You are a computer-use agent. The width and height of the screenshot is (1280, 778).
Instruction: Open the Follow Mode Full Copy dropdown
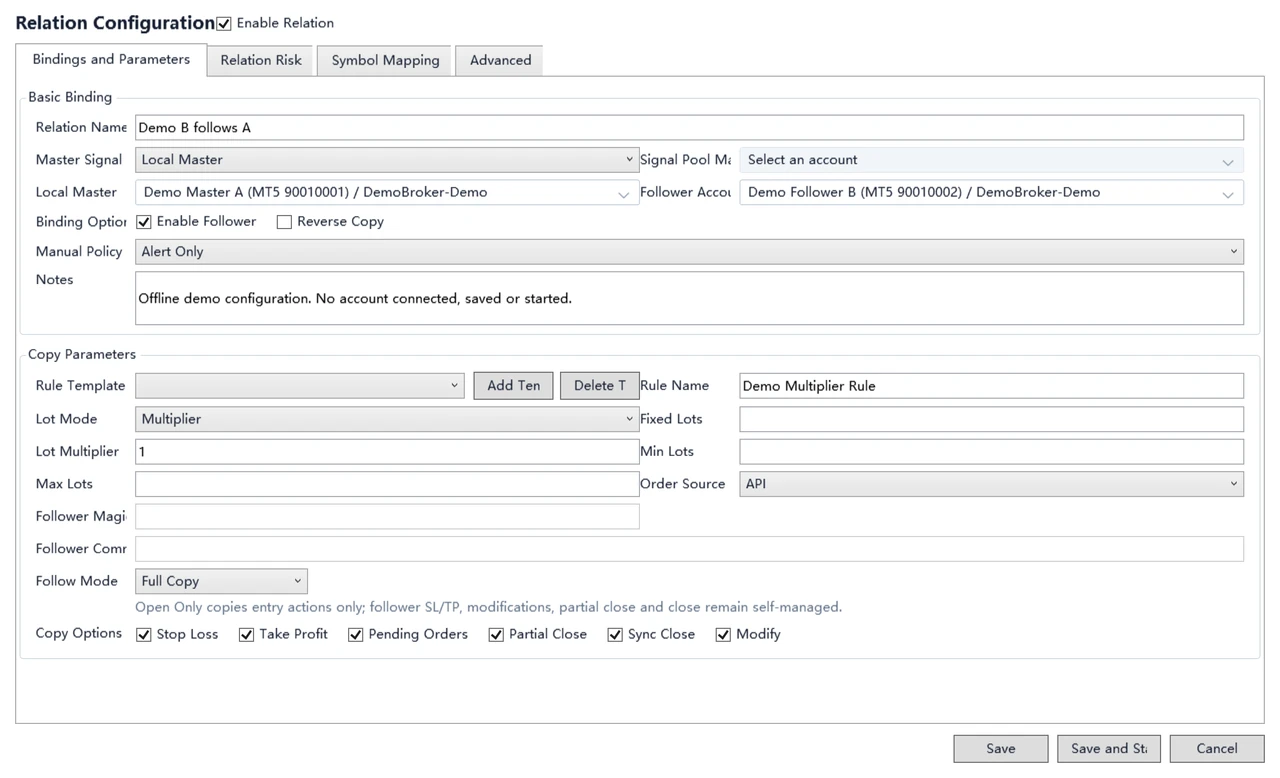coord(221,581)
